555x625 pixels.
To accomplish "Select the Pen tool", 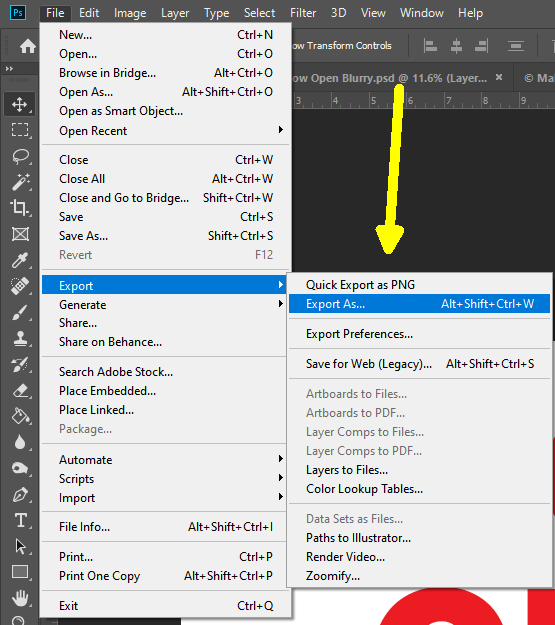I will pos(20,495).
